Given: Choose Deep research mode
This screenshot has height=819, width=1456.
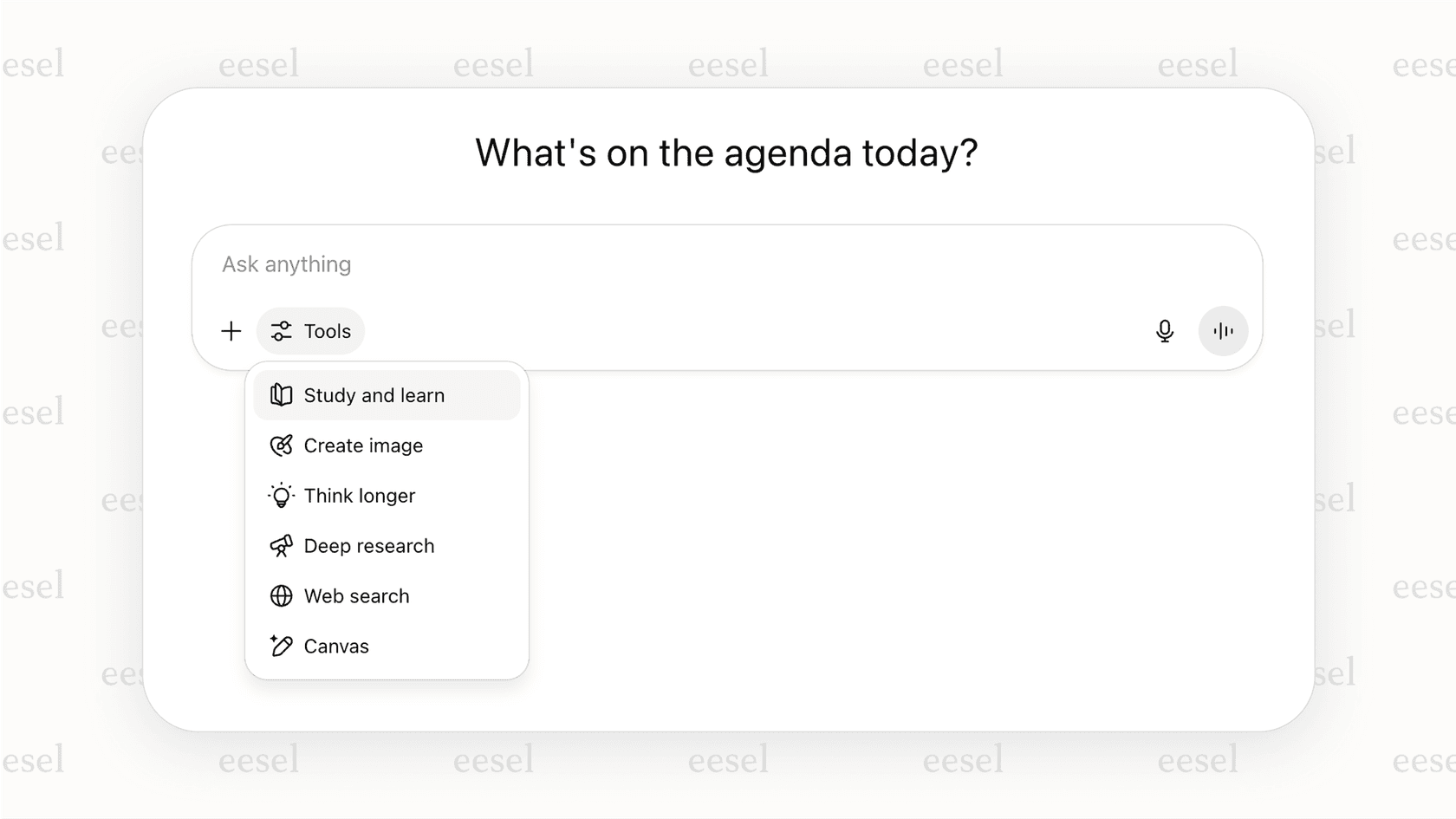Looking at the screenshot, I should [368, 545].
